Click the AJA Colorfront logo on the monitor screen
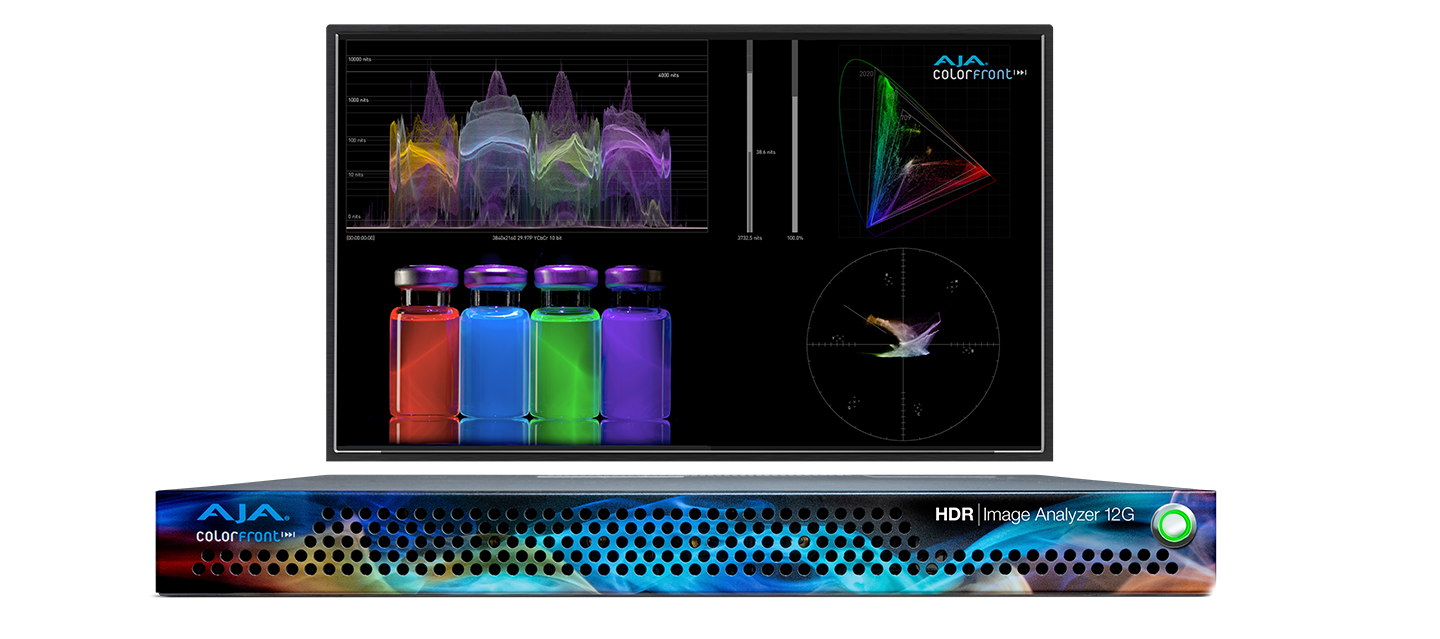 (x=980, y=67)
